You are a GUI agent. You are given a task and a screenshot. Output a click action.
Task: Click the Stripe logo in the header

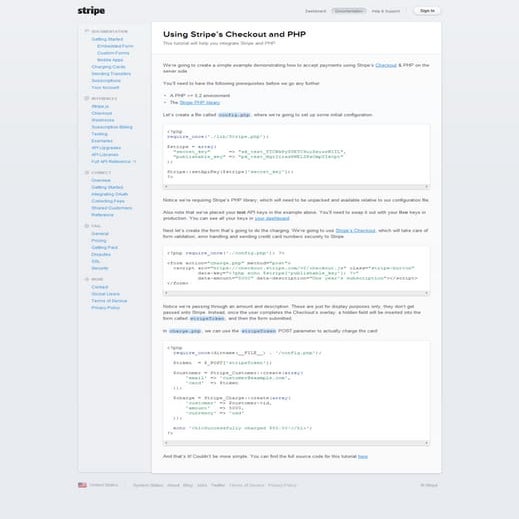pyautogui.click(x=91, y=11)
